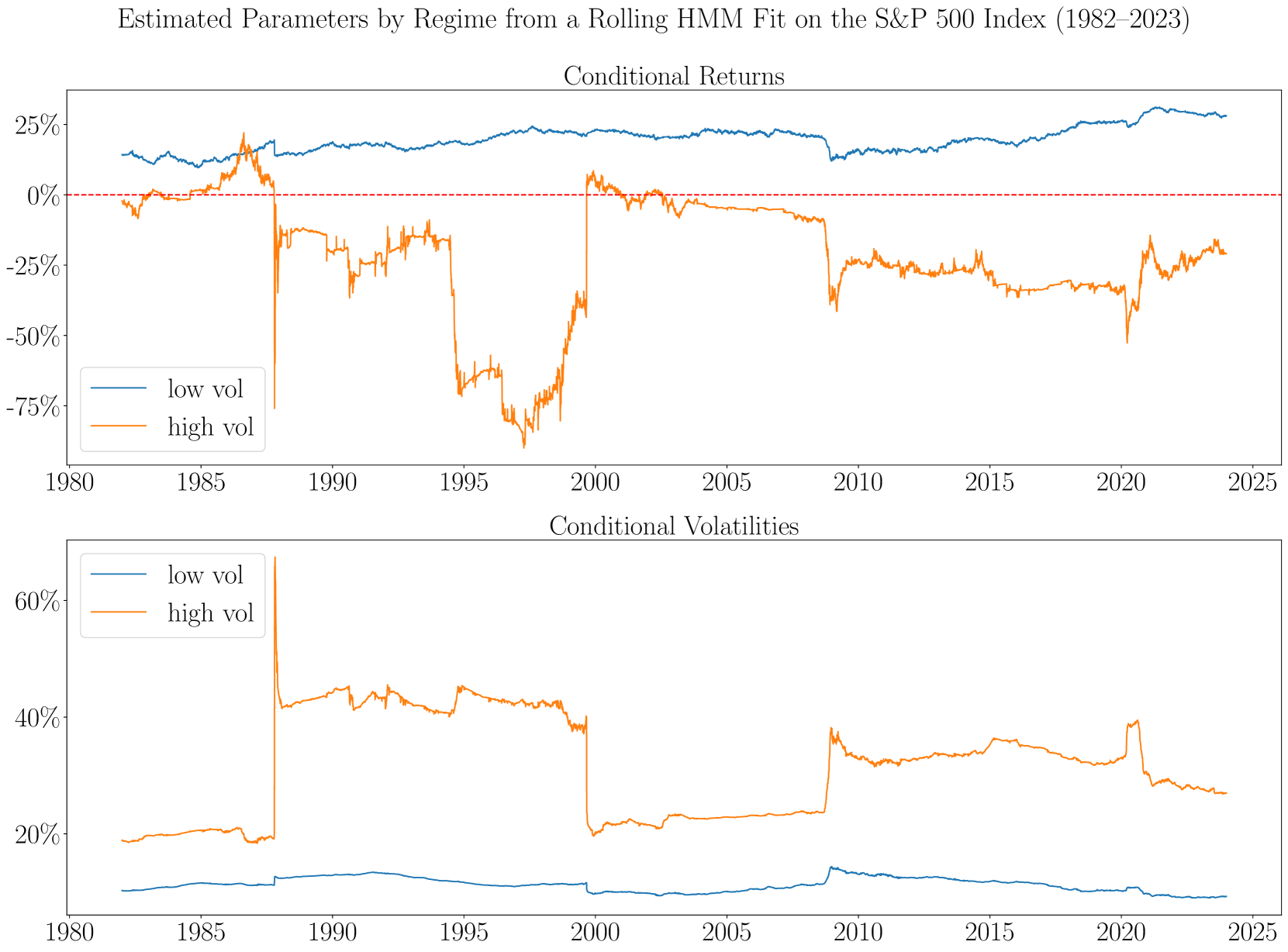Click the orange high vol line swatch in Conditional Volatilities legend

[118, 612]
